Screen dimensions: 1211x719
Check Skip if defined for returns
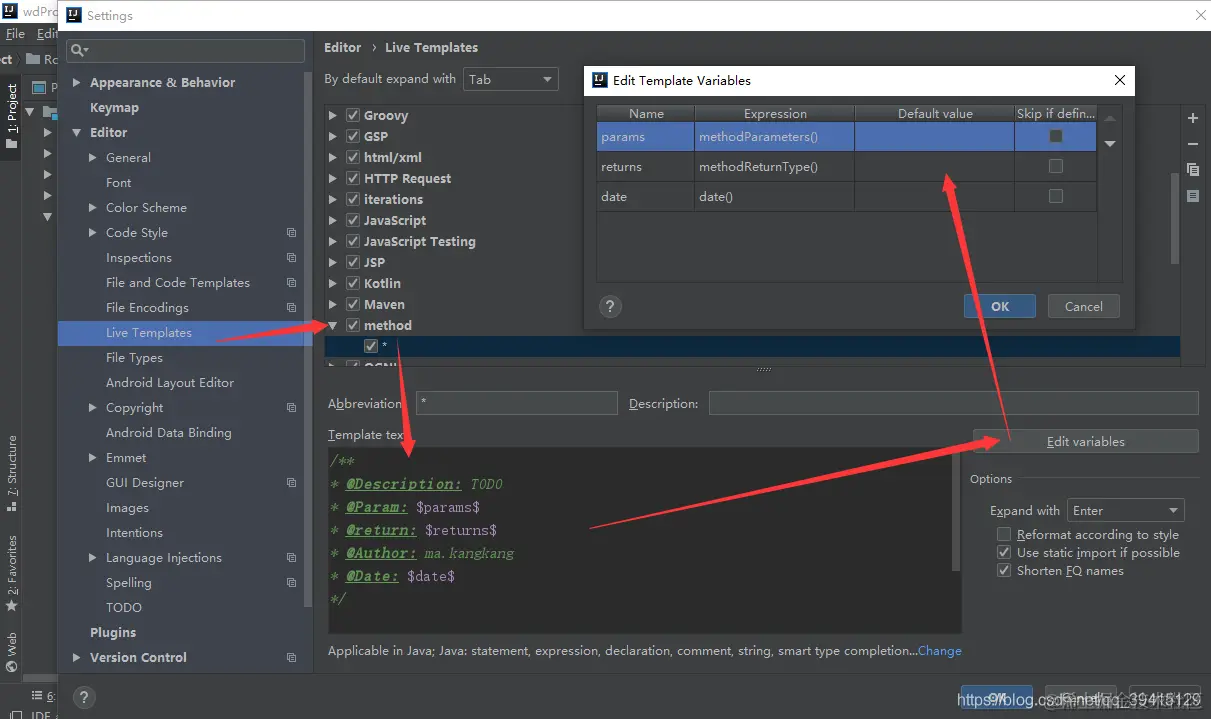click(x=1055, y=166)
